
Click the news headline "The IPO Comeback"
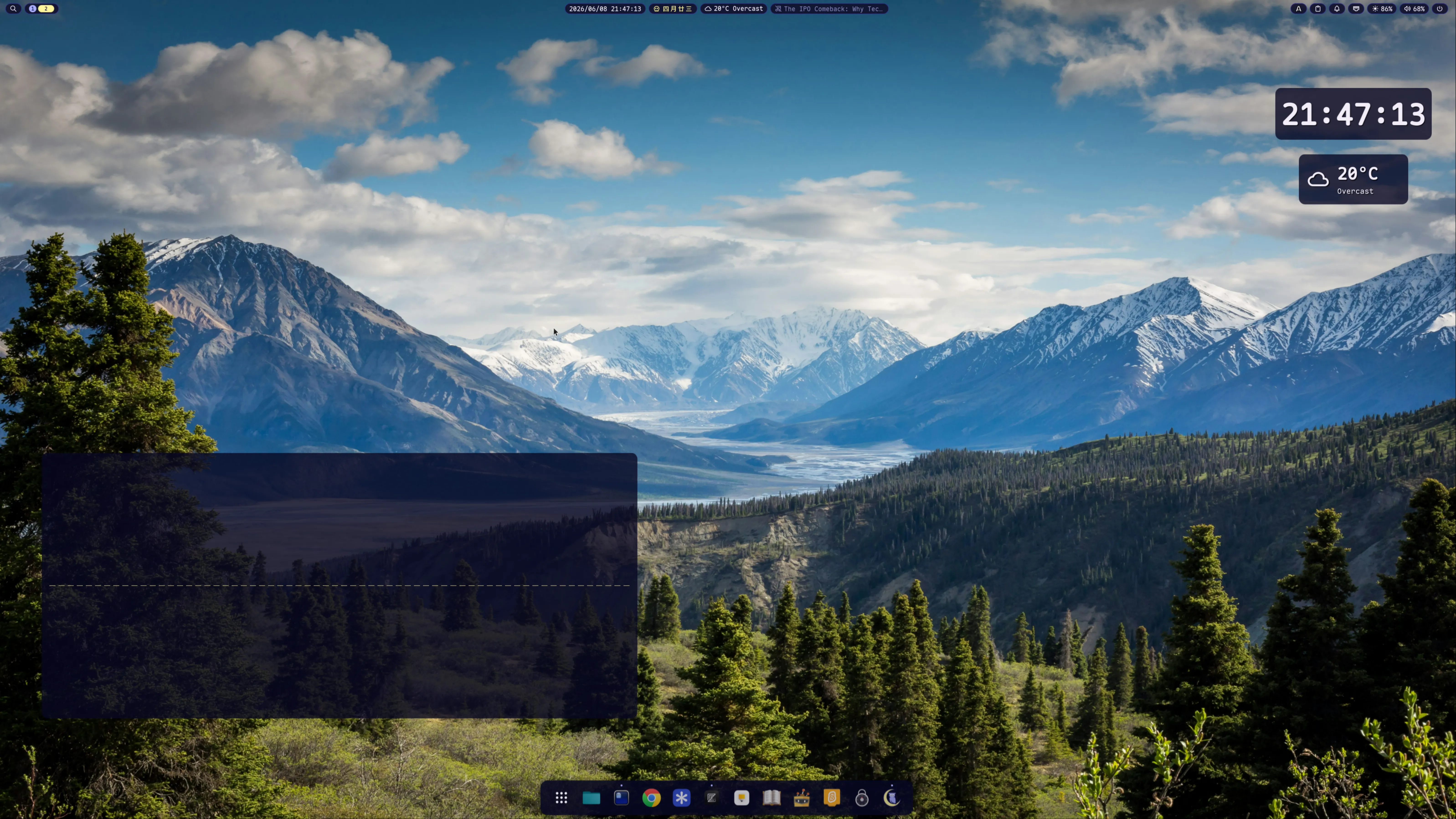pyautogui.click(x=829, y=8)
